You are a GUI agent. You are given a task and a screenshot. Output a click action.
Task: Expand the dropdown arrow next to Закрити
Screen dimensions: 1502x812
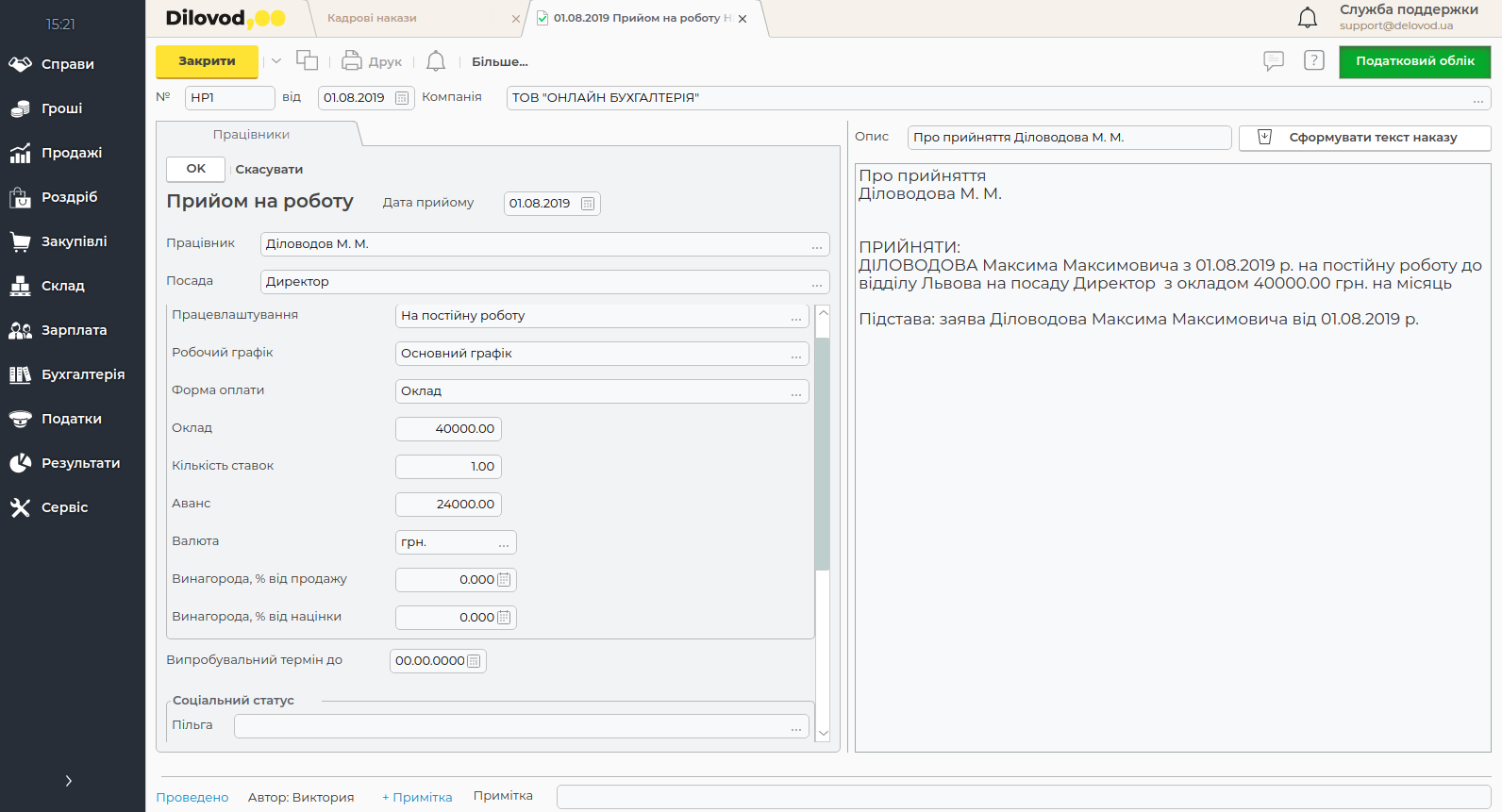(276, 61)
